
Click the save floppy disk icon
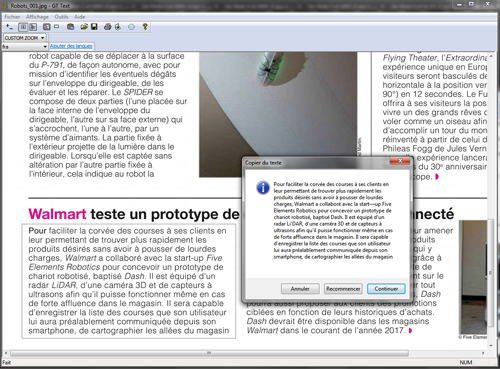(94, 27)
